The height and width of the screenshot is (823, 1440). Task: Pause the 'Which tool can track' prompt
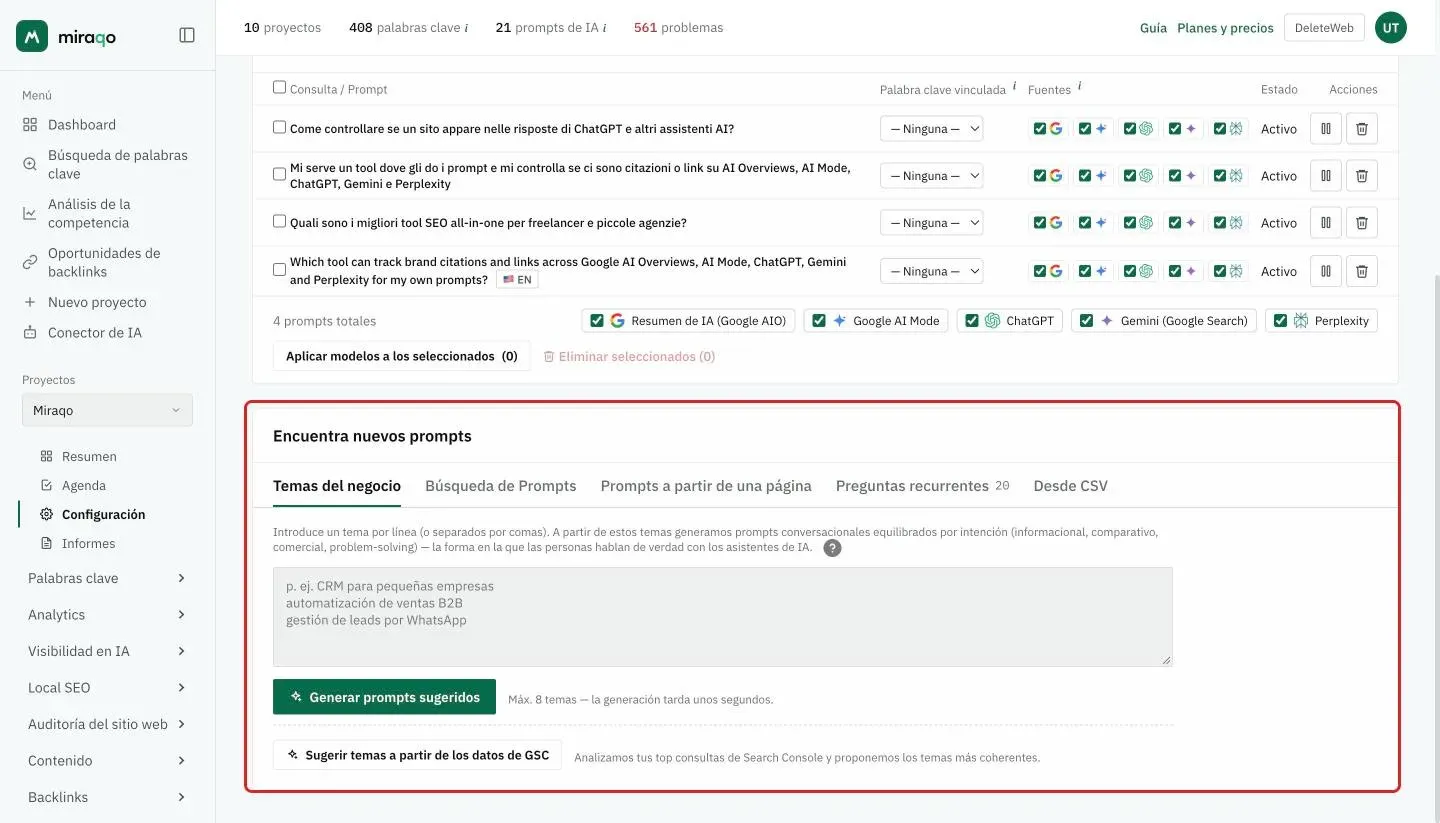[x=1325, y=271]
